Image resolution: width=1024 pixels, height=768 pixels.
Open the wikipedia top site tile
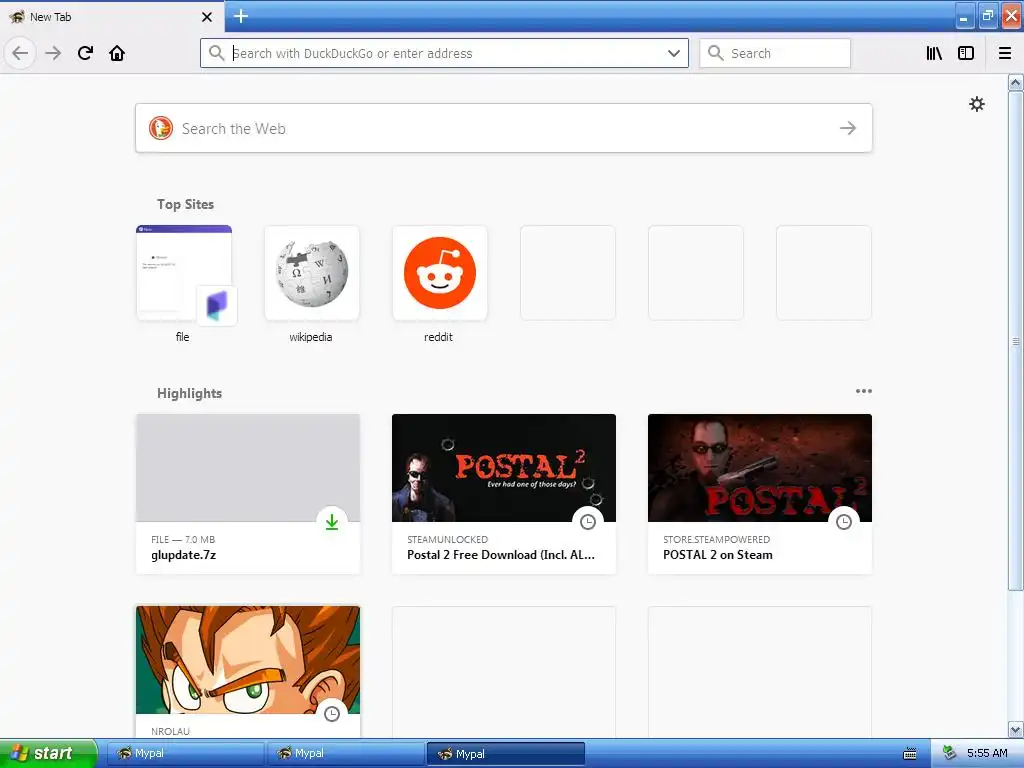312,273
